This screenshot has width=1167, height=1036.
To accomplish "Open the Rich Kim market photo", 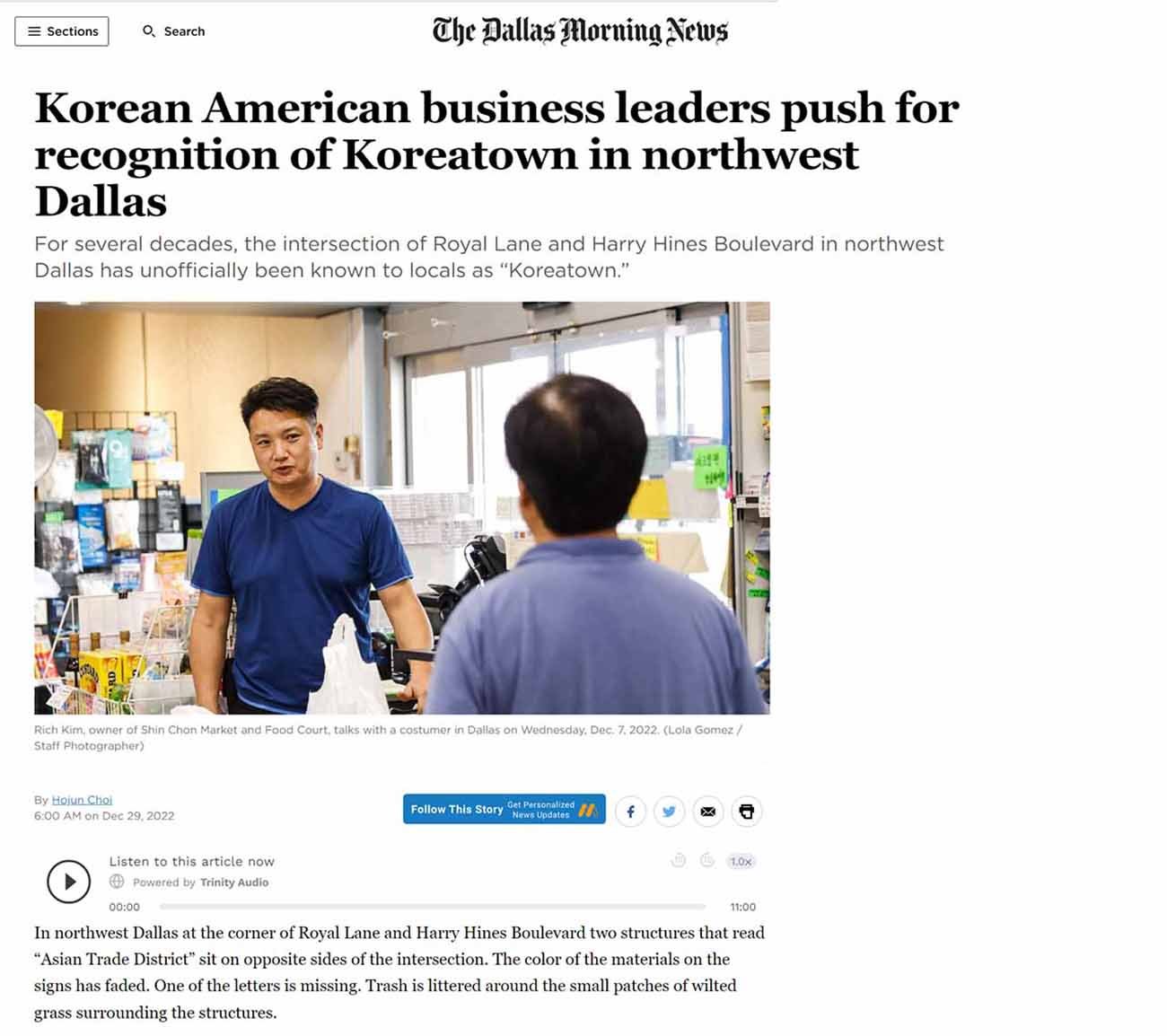I will [x=402, y=508].
